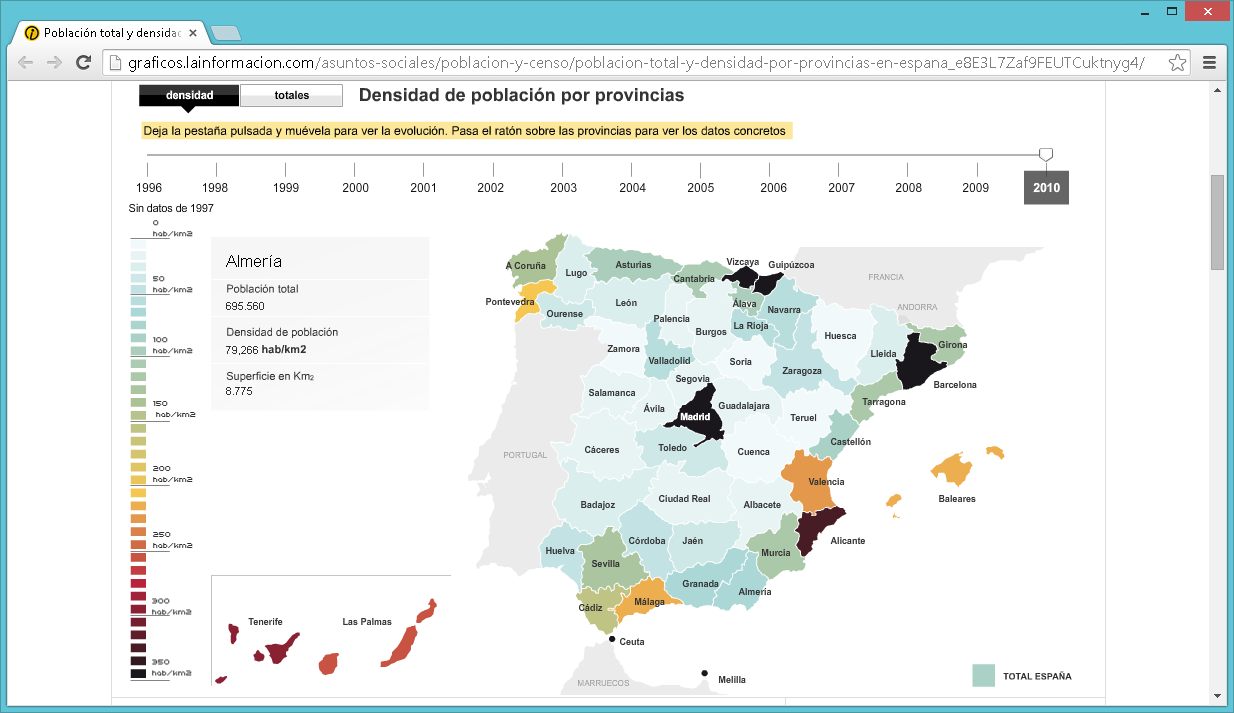1234x713 pixels.
Task: Click the timeline slider handle at 2010
Action: [1046, 154]
